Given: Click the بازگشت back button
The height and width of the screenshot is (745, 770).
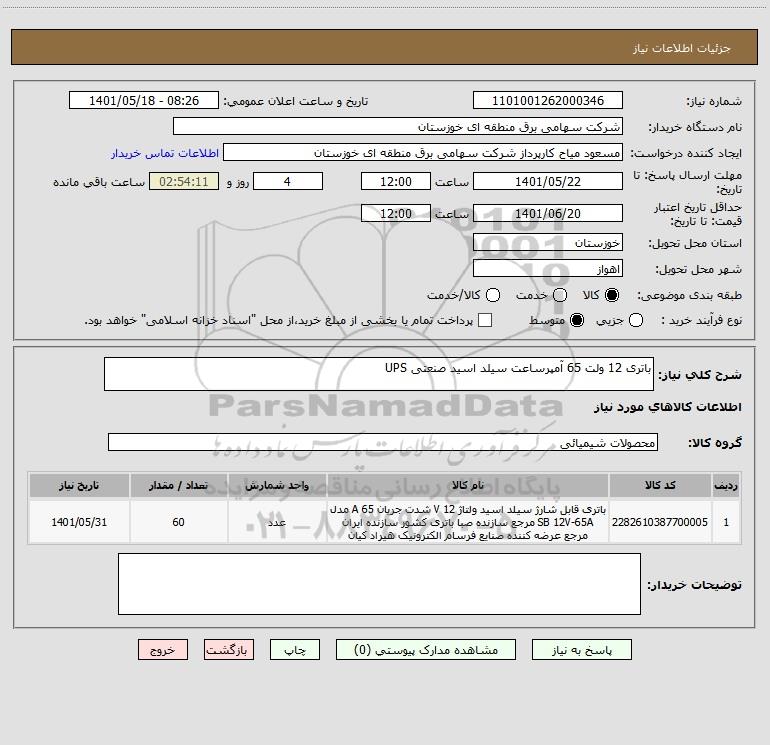Looking at the screenshot, I should [229, 650].
